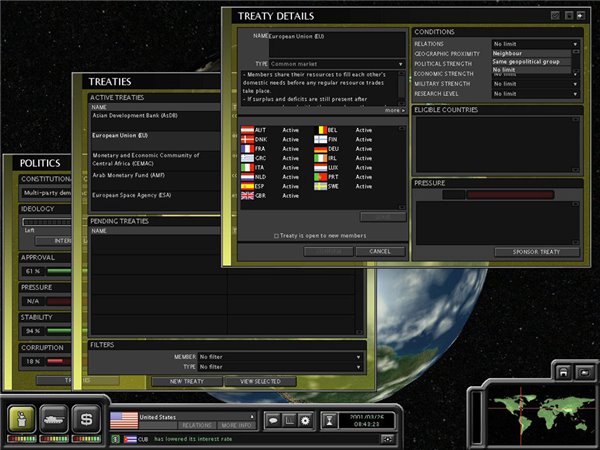Click the Politics Corruption red bar
600x450 pixels.
[x=59, y=361]
